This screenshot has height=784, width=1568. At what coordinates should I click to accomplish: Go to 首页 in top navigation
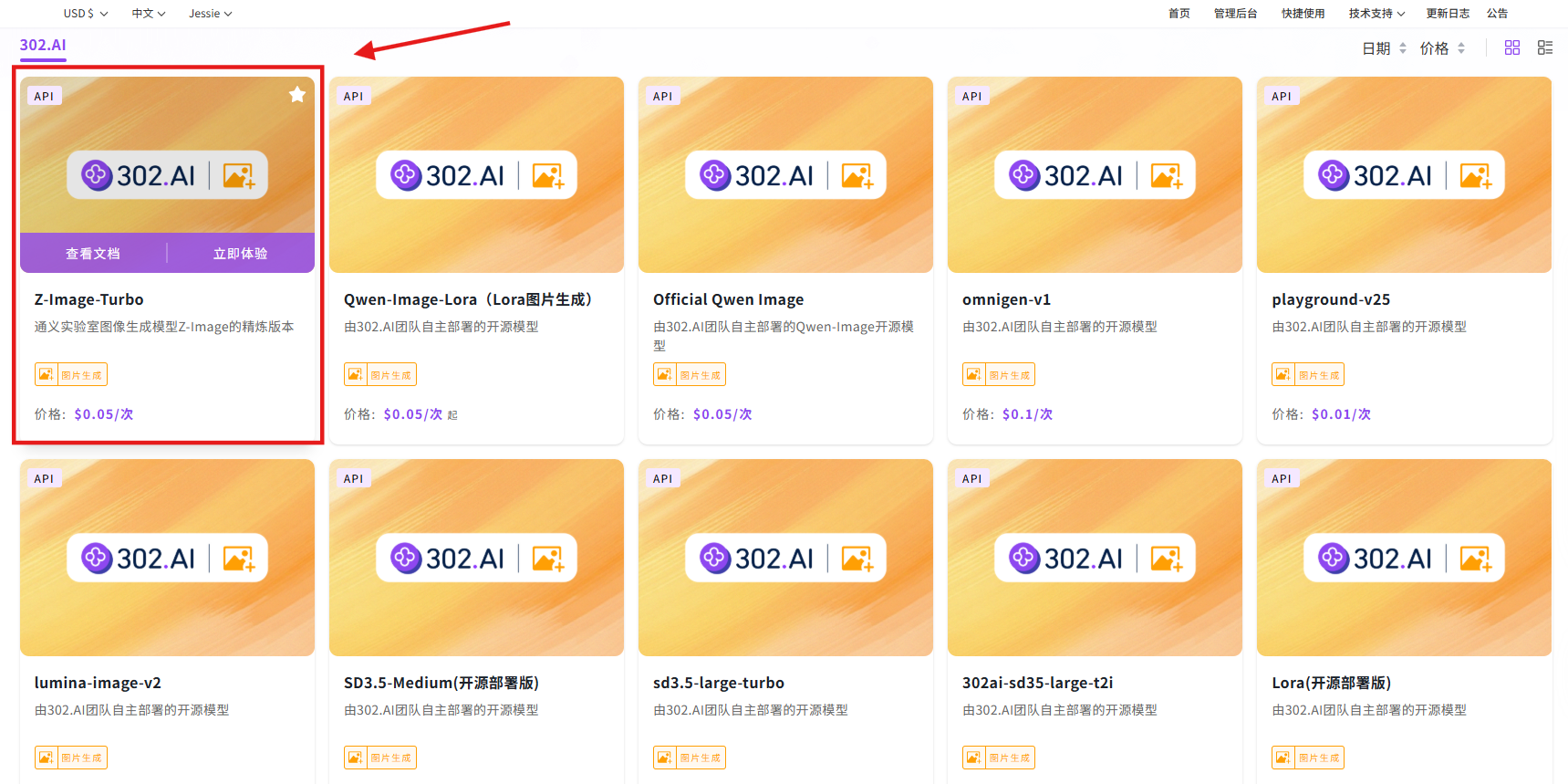tap(1179, 14)
